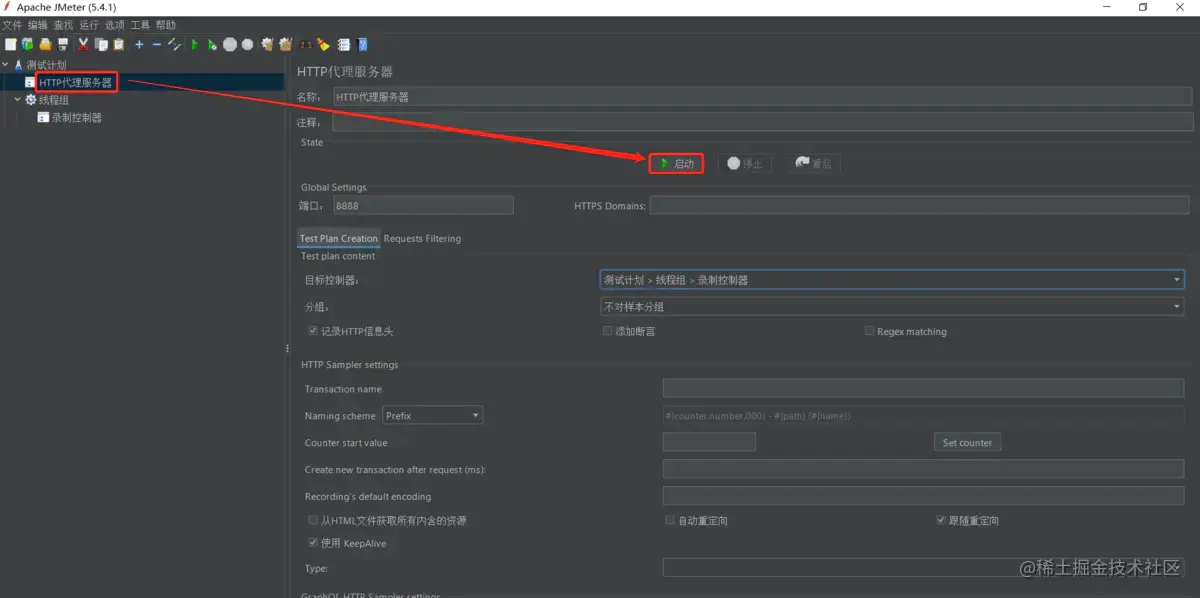Open the Templates toolbar icon

[x=28, y=44]
